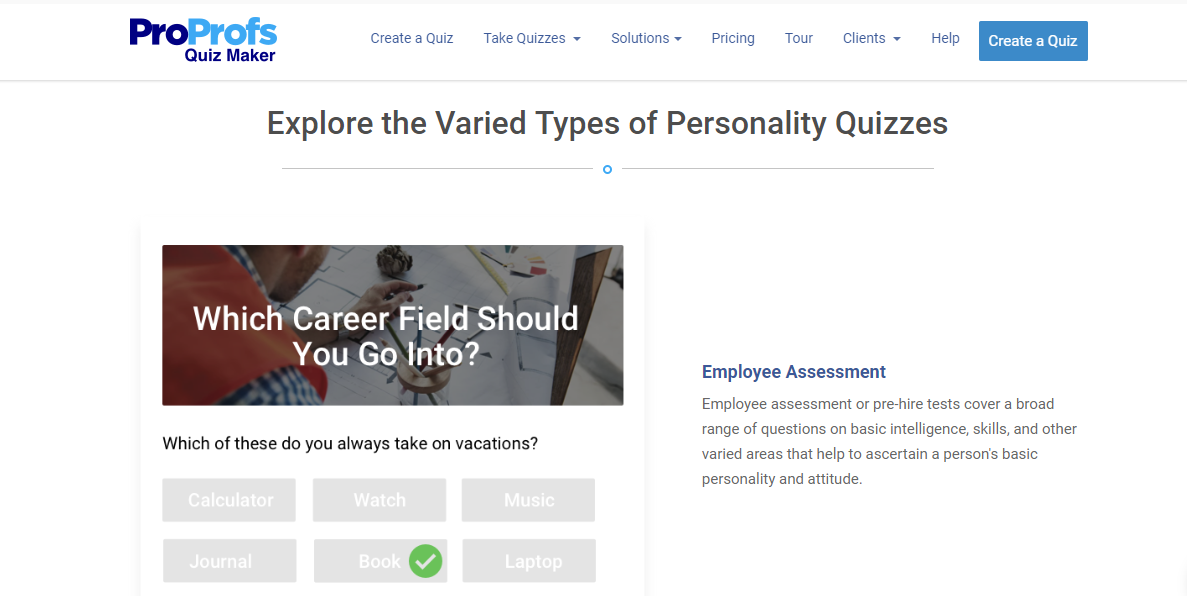Click the vacation question text

point(350,443)
